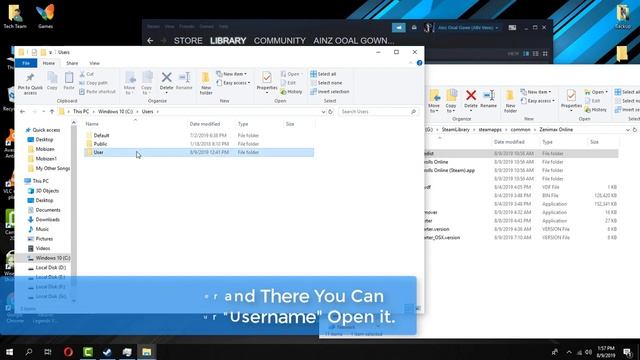The width and height of the screenshot is (640, 360).
Task: Click Rename in background Explorer window
Action: [489, 99]
